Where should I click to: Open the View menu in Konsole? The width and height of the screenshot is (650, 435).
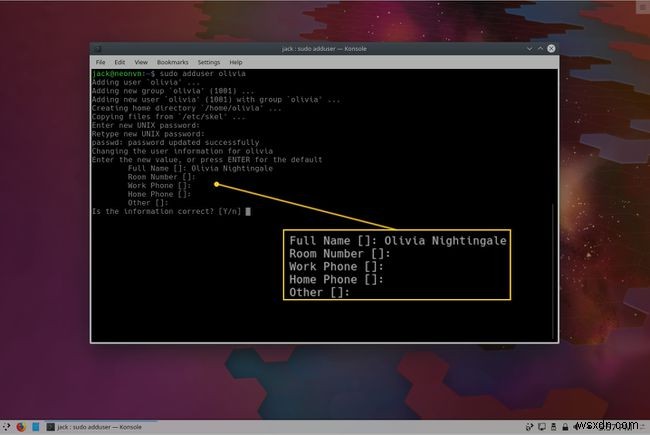(141, 62)
